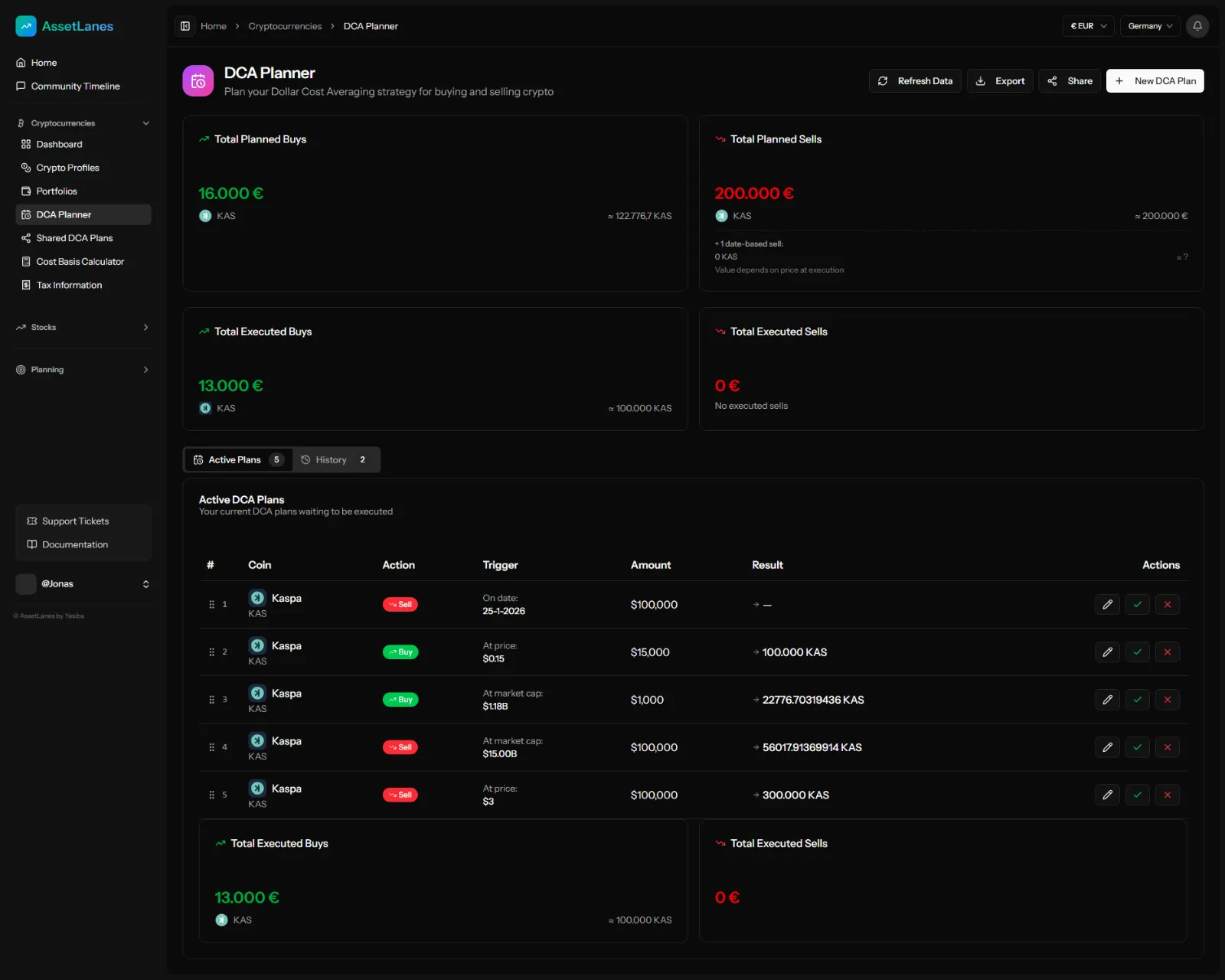Mark plan 4 market cap sell executed

coord(1138,747)
